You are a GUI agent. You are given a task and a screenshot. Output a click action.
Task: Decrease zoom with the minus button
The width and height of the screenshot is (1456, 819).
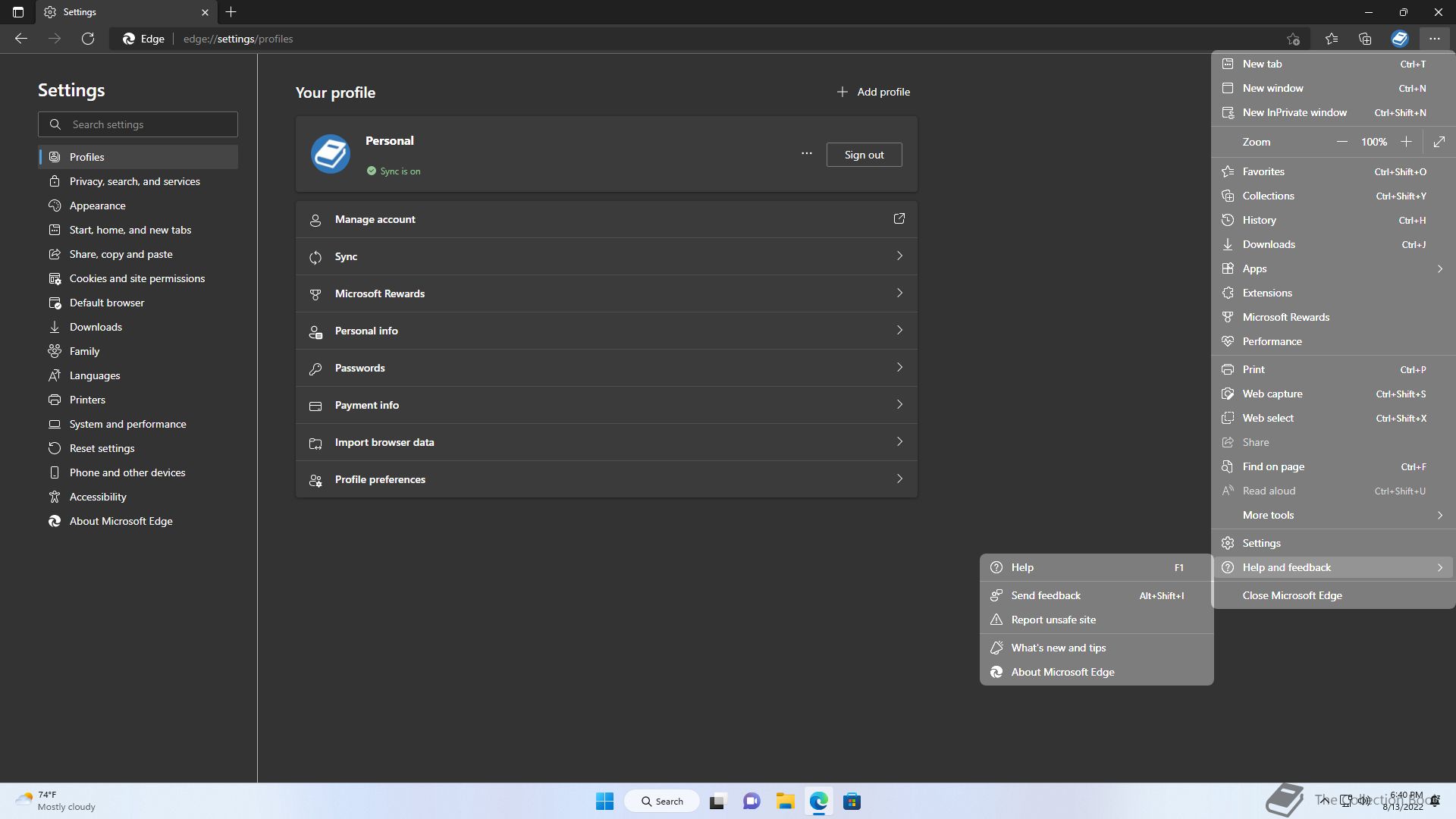coord(1341,142)
